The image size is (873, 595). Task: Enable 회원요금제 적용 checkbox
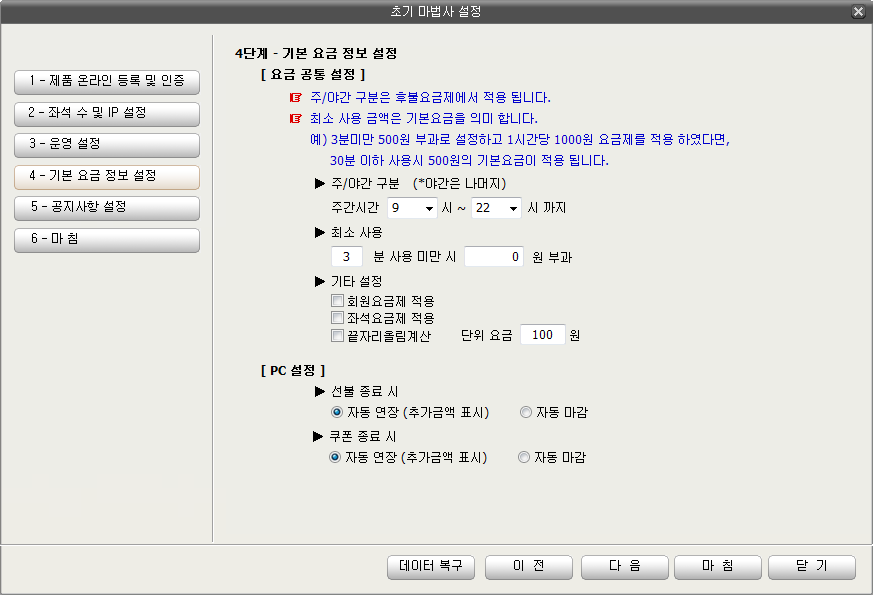[x=337, y=301]
